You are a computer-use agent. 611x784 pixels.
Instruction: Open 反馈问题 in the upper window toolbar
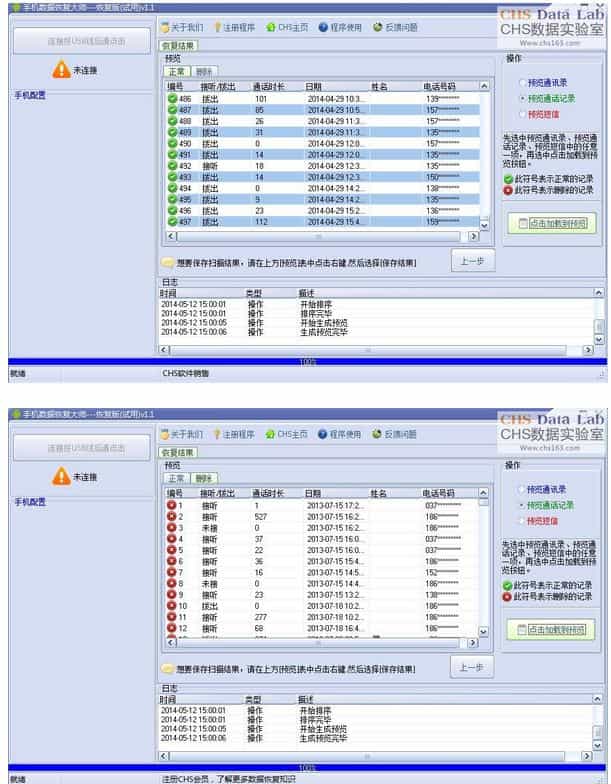pyautogui.click(x=395, y=28)
